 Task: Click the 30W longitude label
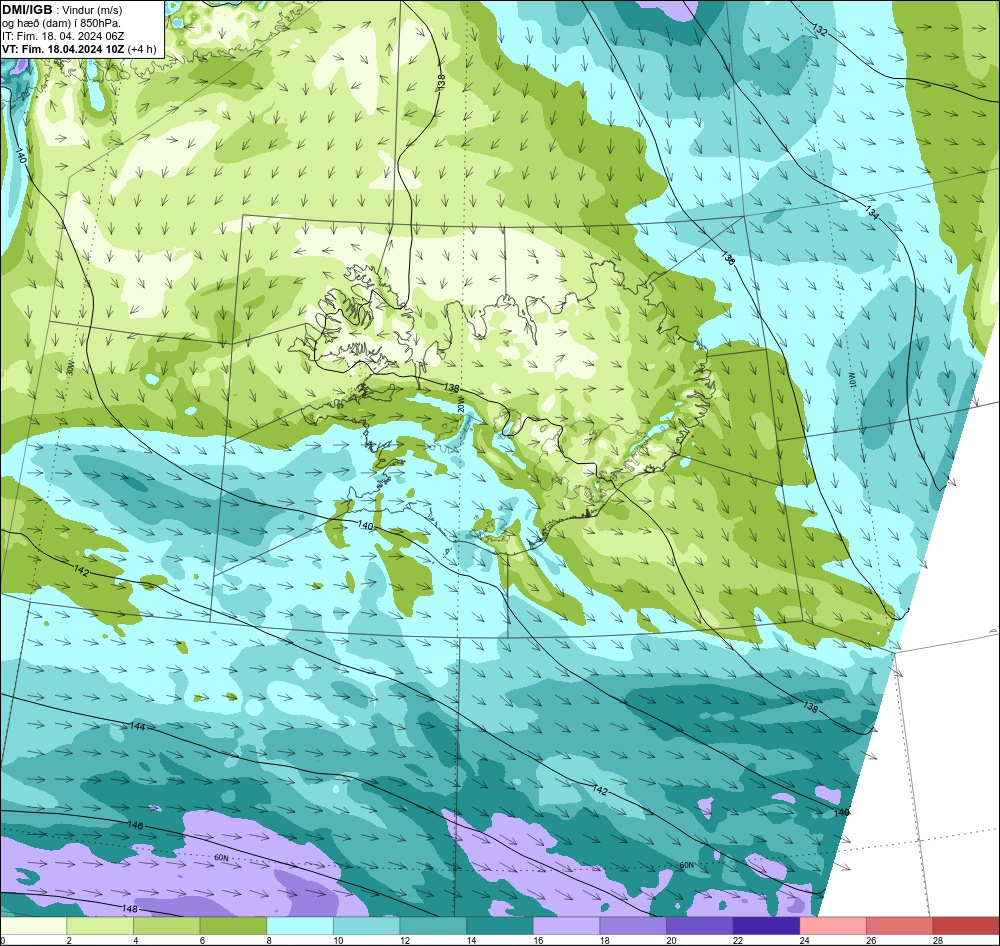pos(70,368)
